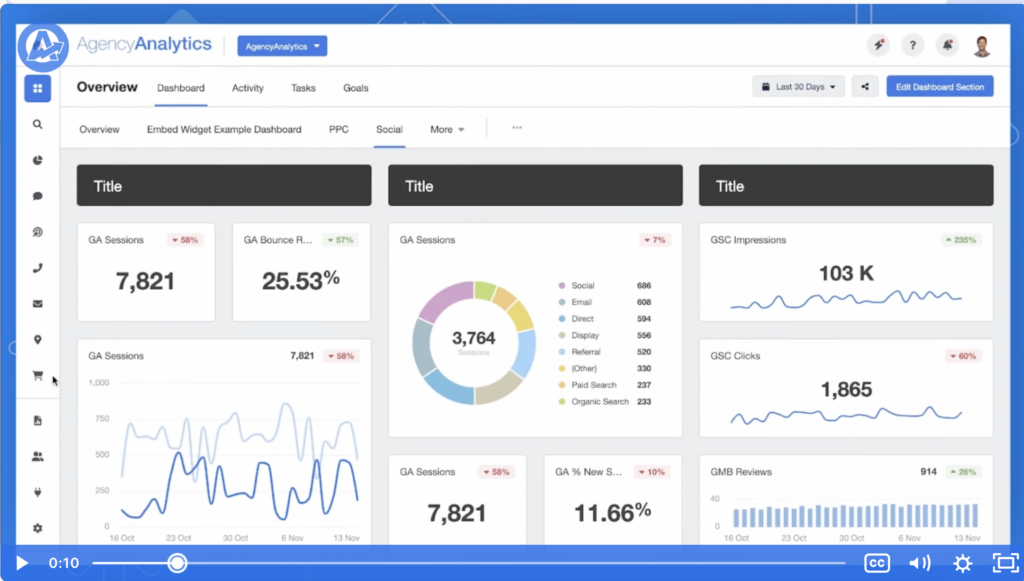Open the envelope email icon in sidebar
This screenshot has height=581, width=1024.
[38, 304]
